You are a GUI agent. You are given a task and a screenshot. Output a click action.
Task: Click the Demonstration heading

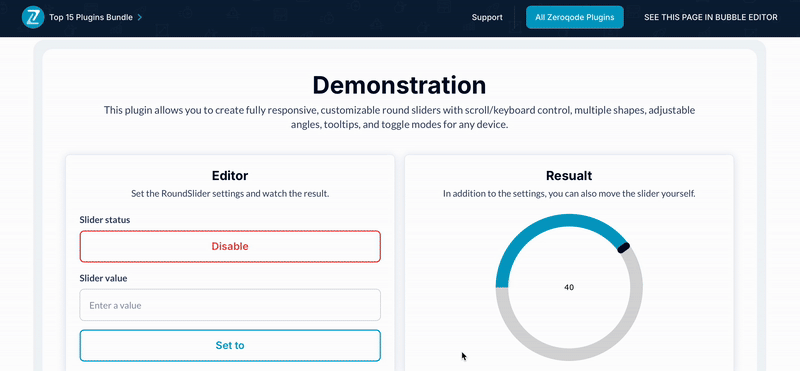coord(399,85)
